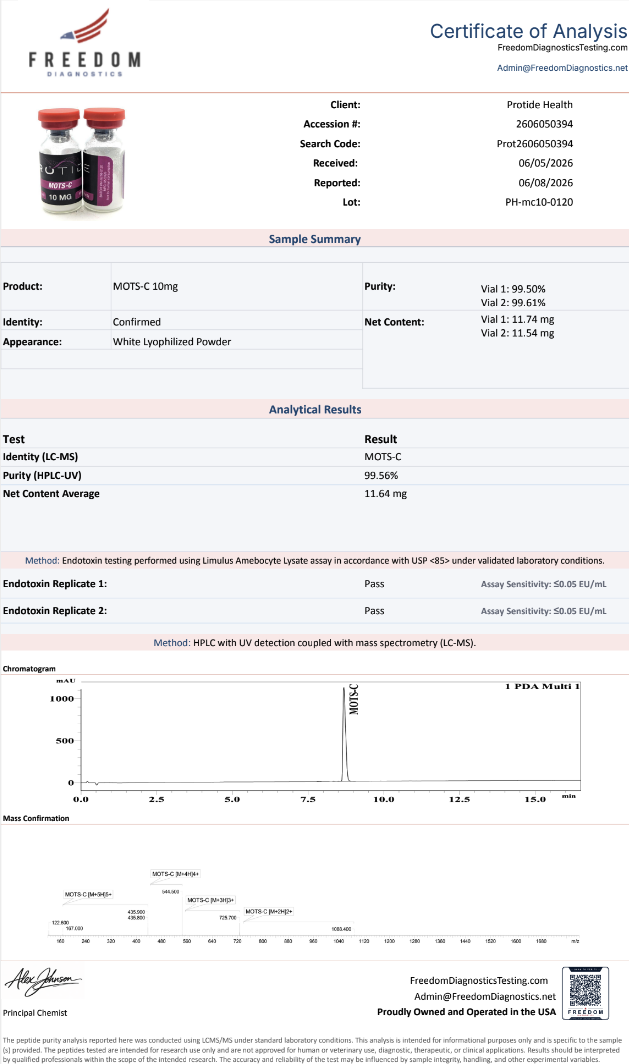Click the Endotoxin Replicate 1 Pass result

(x=374, y=584)
